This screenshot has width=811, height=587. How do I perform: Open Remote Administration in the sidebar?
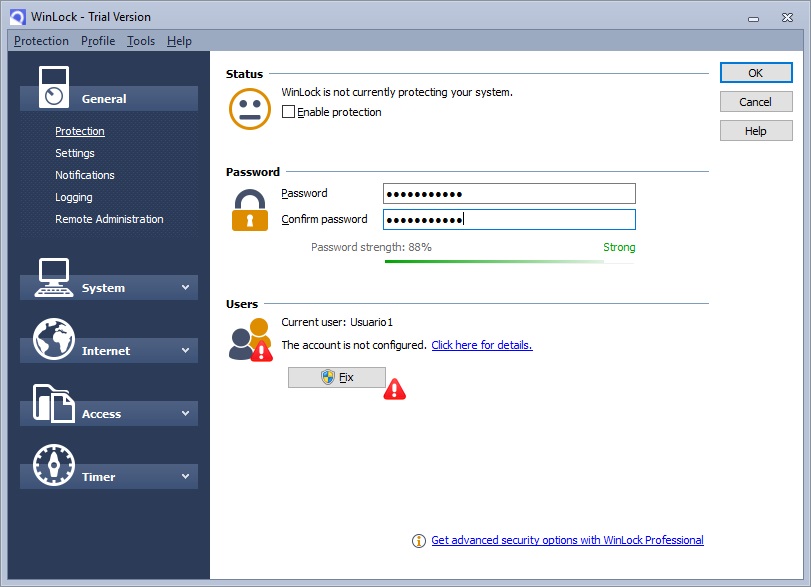point(109,219)
